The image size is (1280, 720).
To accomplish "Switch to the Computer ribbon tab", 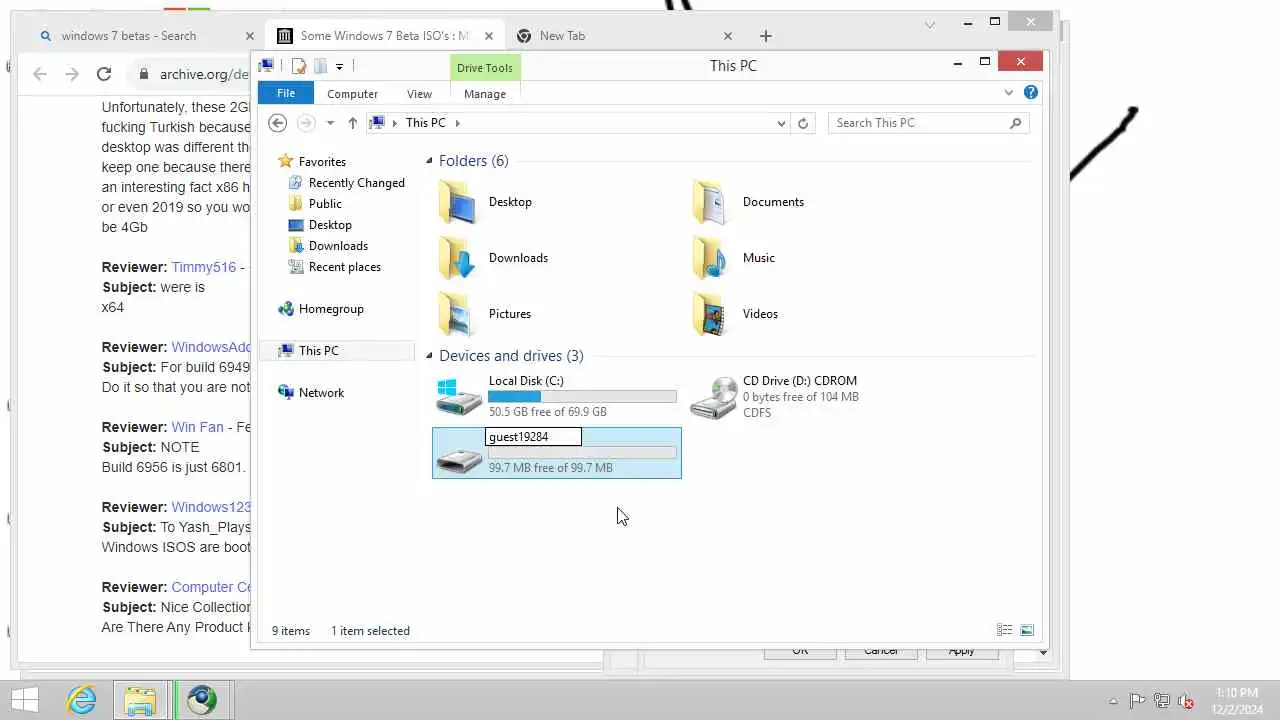I will point(352,94).
